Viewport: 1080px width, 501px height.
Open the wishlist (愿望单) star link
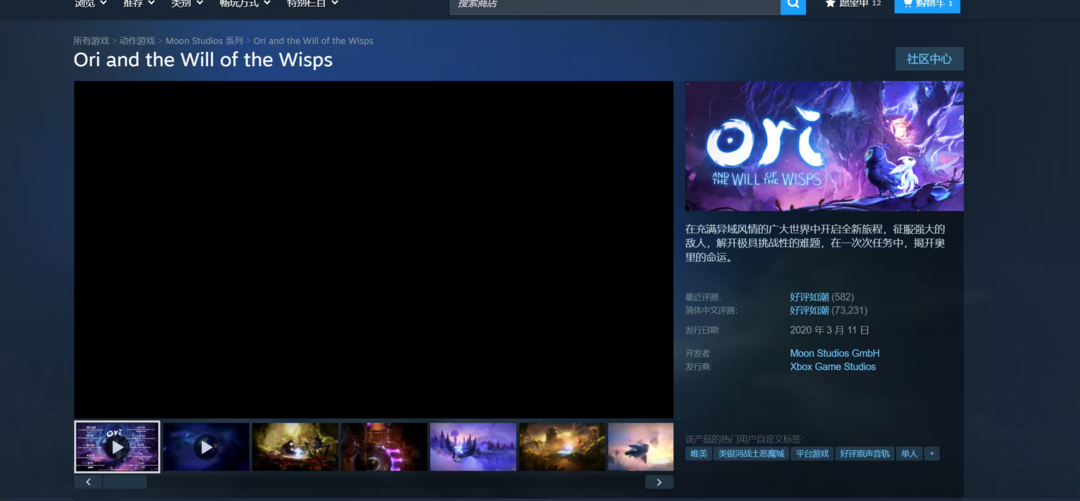pyautogui.click(x=853, y=3)
